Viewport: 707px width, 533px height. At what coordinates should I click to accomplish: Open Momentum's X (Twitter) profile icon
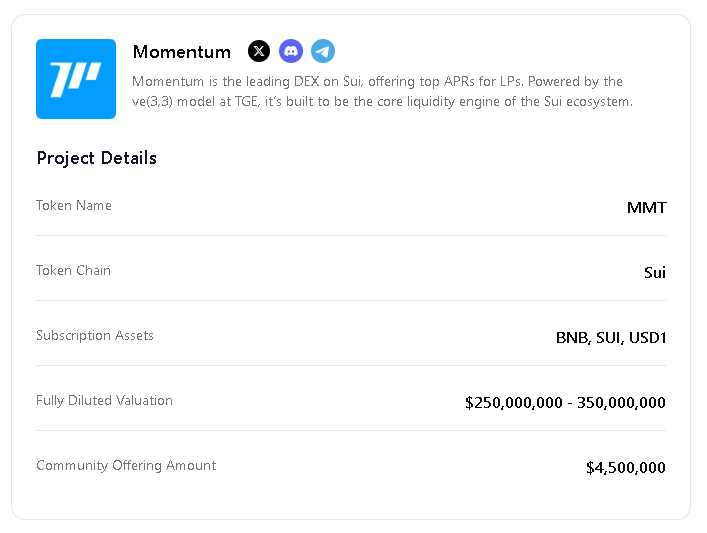[259, 51]
